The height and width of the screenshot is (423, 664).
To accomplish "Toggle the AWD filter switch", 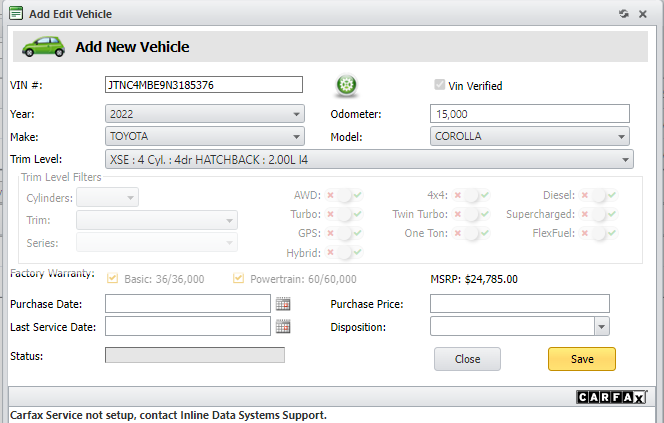I will pyautogui.click(x=344, y=195).
